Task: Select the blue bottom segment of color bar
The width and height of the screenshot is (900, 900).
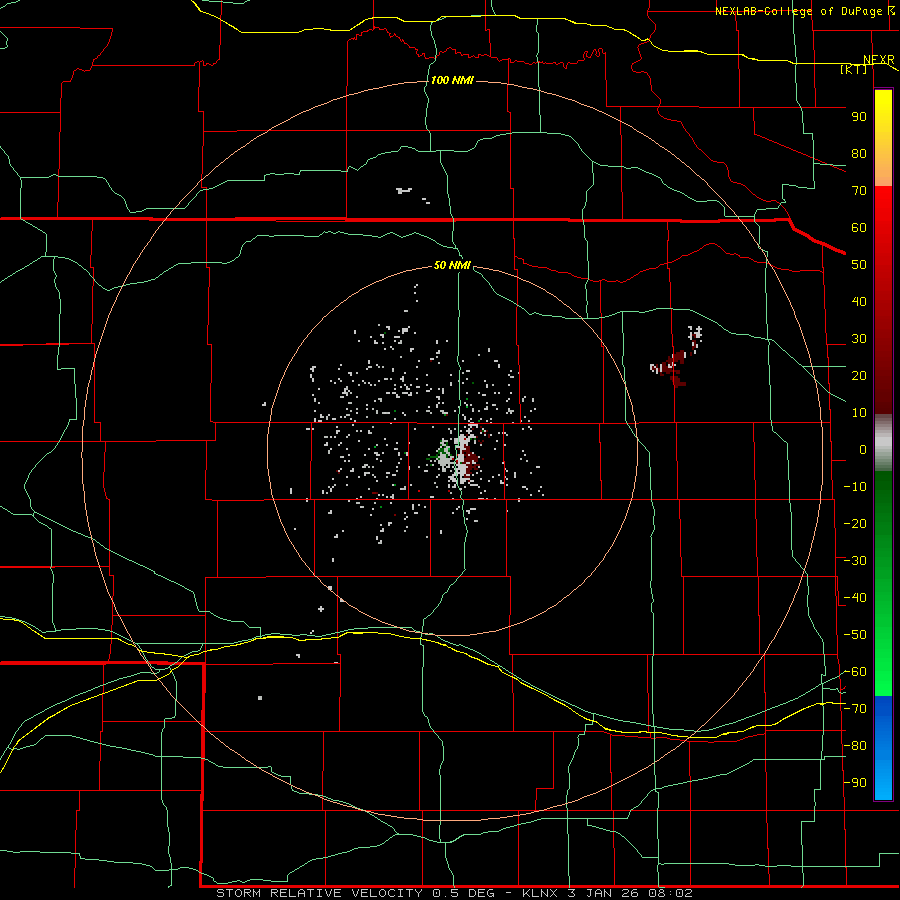Action: (883, 748)
